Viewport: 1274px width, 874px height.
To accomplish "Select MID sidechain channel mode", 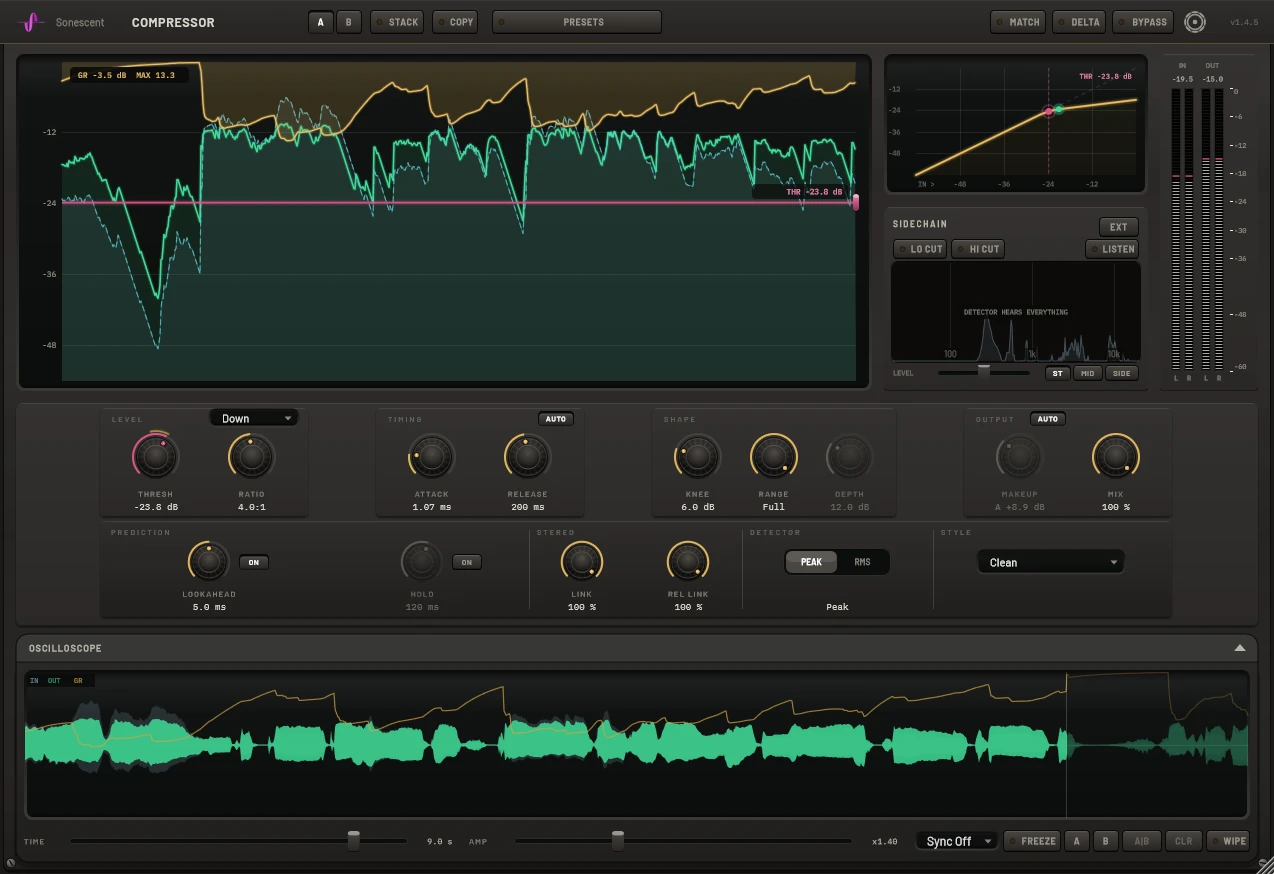I will [1088, 373].
